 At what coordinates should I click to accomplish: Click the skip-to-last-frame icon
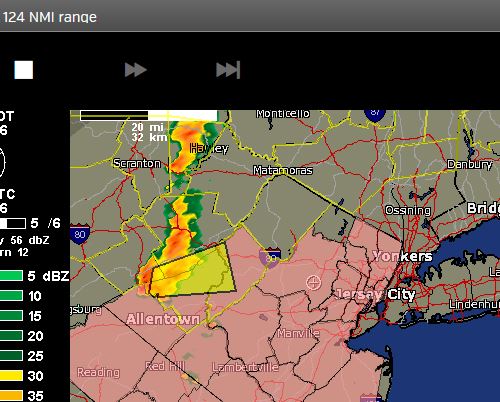tap(228, 70)
